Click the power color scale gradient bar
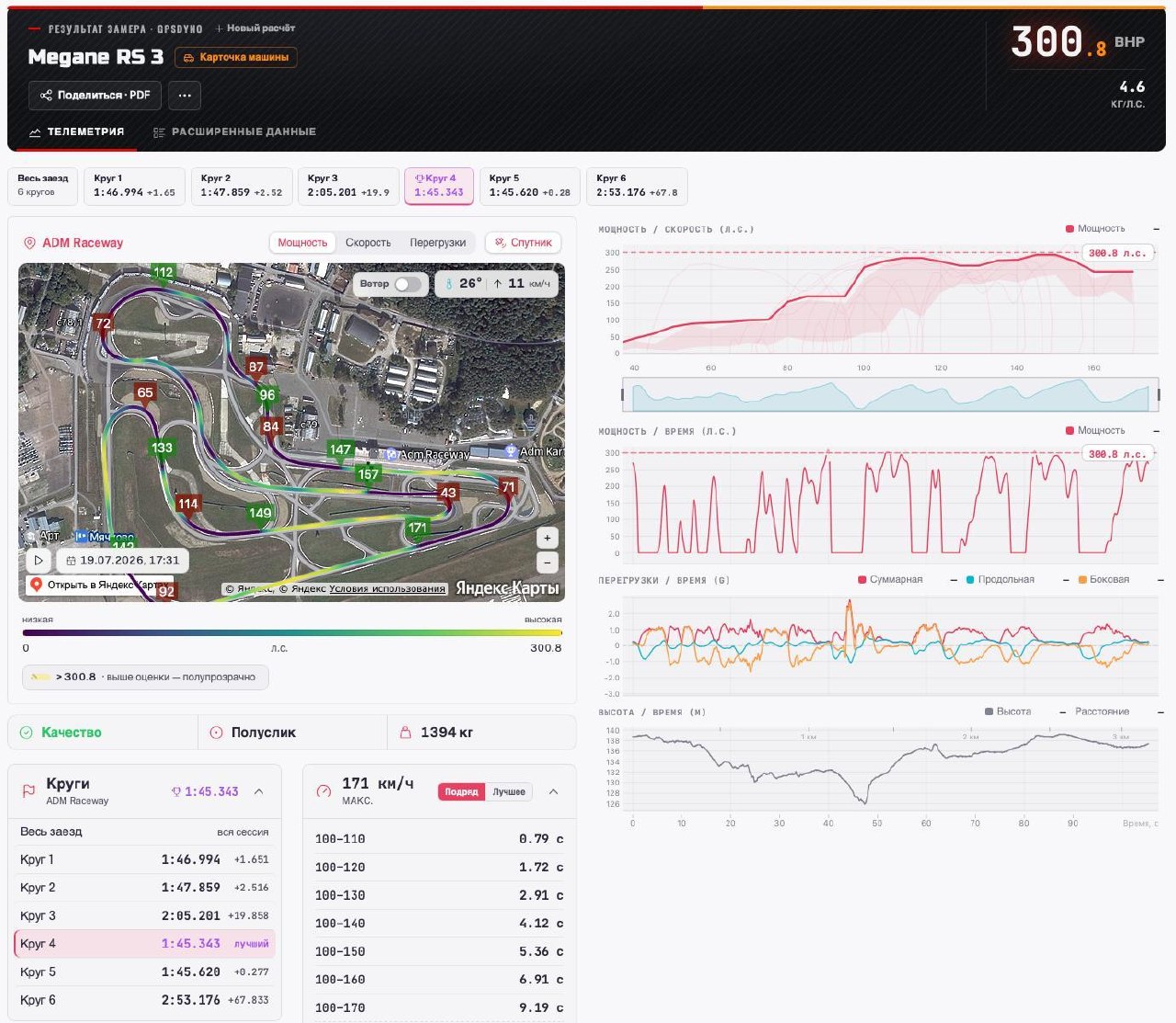This screenshot has height=1023, width=1176. [292, 632]
